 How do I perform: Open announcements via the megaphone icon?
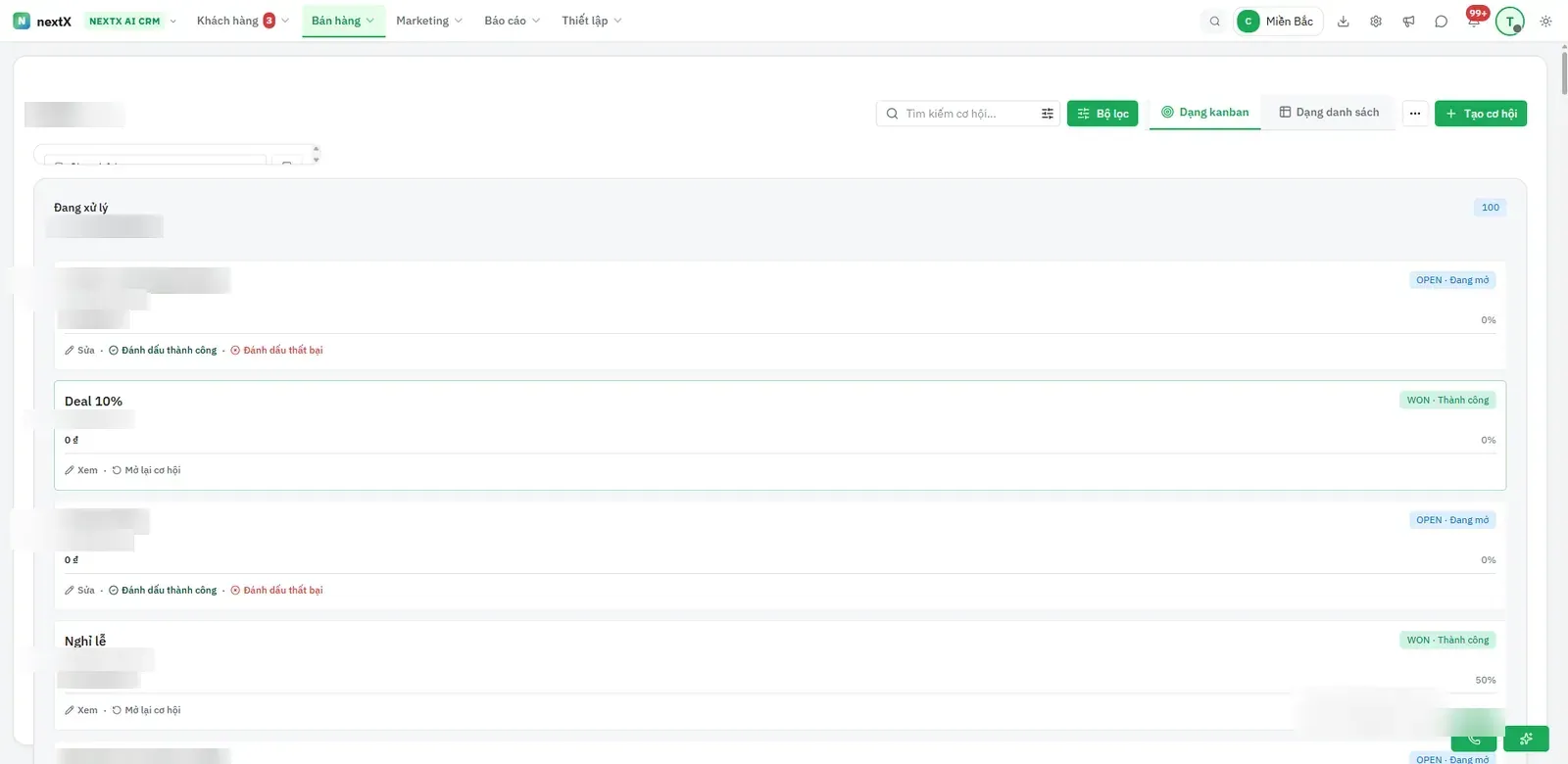[x=1408, y=22]
